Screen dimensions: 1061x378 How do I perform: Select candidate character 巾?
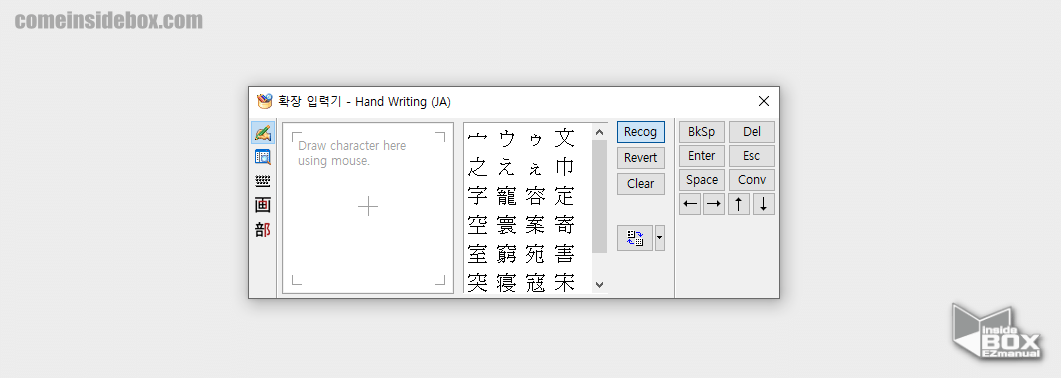(564, 167)
